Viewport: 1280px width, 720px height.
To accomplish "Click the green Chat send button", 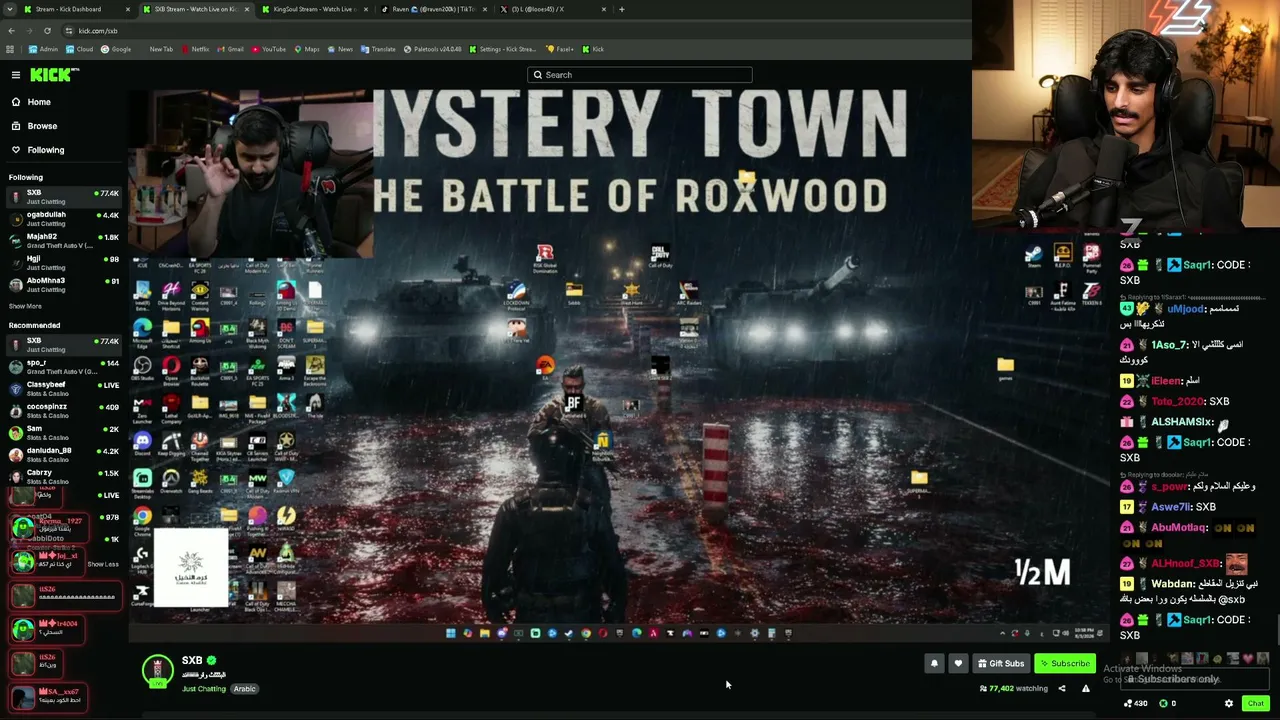I will pos(1255,703).
